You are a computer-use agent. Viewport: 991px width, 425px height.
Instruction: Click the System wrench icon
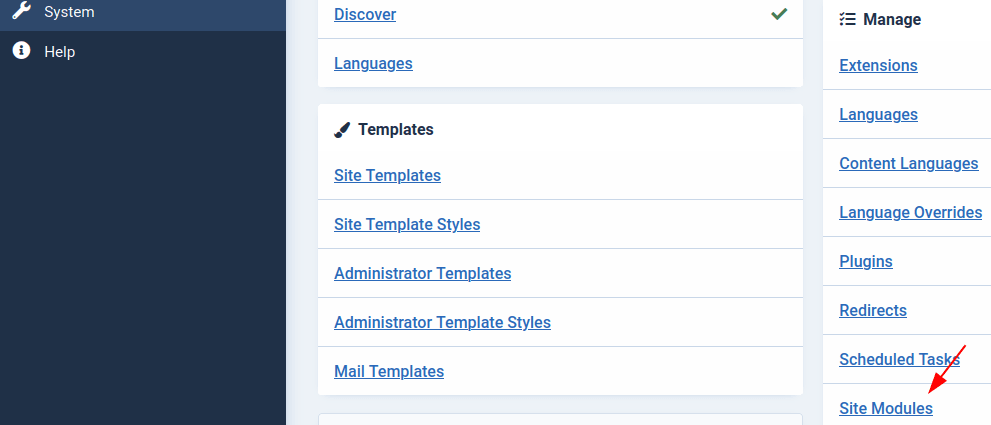(x=21, y=12)
